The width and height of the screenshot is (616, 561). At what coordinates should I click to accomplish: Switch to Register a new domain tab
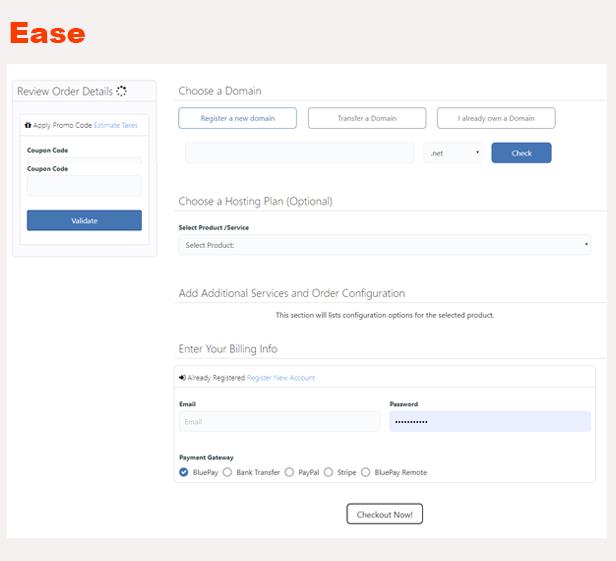coord(238,118)
